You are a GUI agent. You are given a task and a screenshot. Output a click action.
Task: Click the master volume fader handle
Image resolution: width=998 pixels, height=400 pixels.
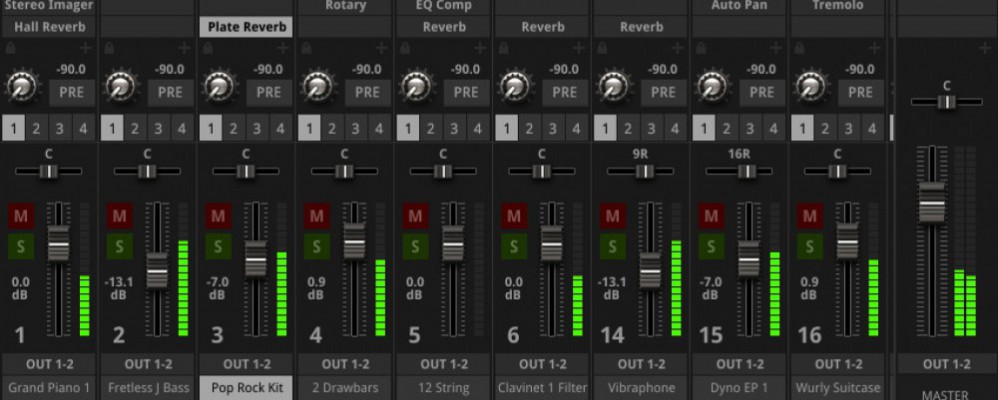[932, 202]
